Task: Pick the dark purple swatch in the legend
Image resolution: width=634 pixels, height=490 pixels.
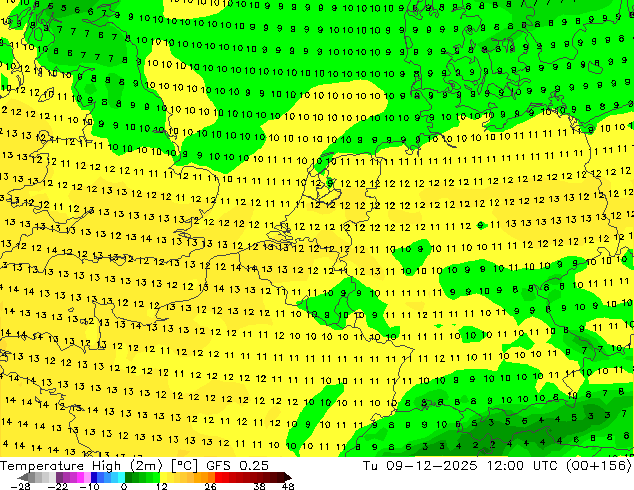Action: point(59,477)
